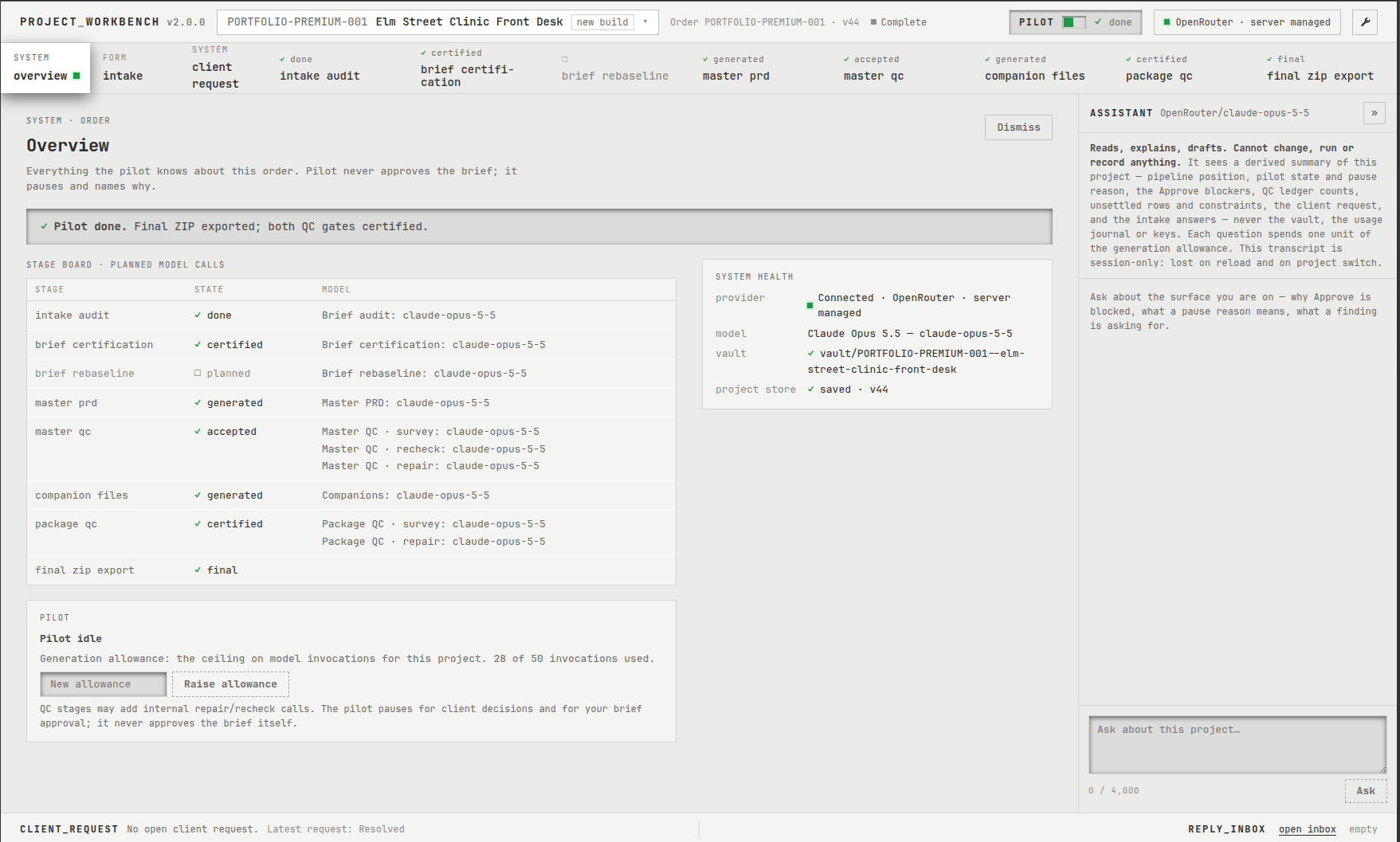The width and height of the screenshot is (1400, 842).
Task: Click the green Connected provider indicator
Action: [x=810, y=305]
